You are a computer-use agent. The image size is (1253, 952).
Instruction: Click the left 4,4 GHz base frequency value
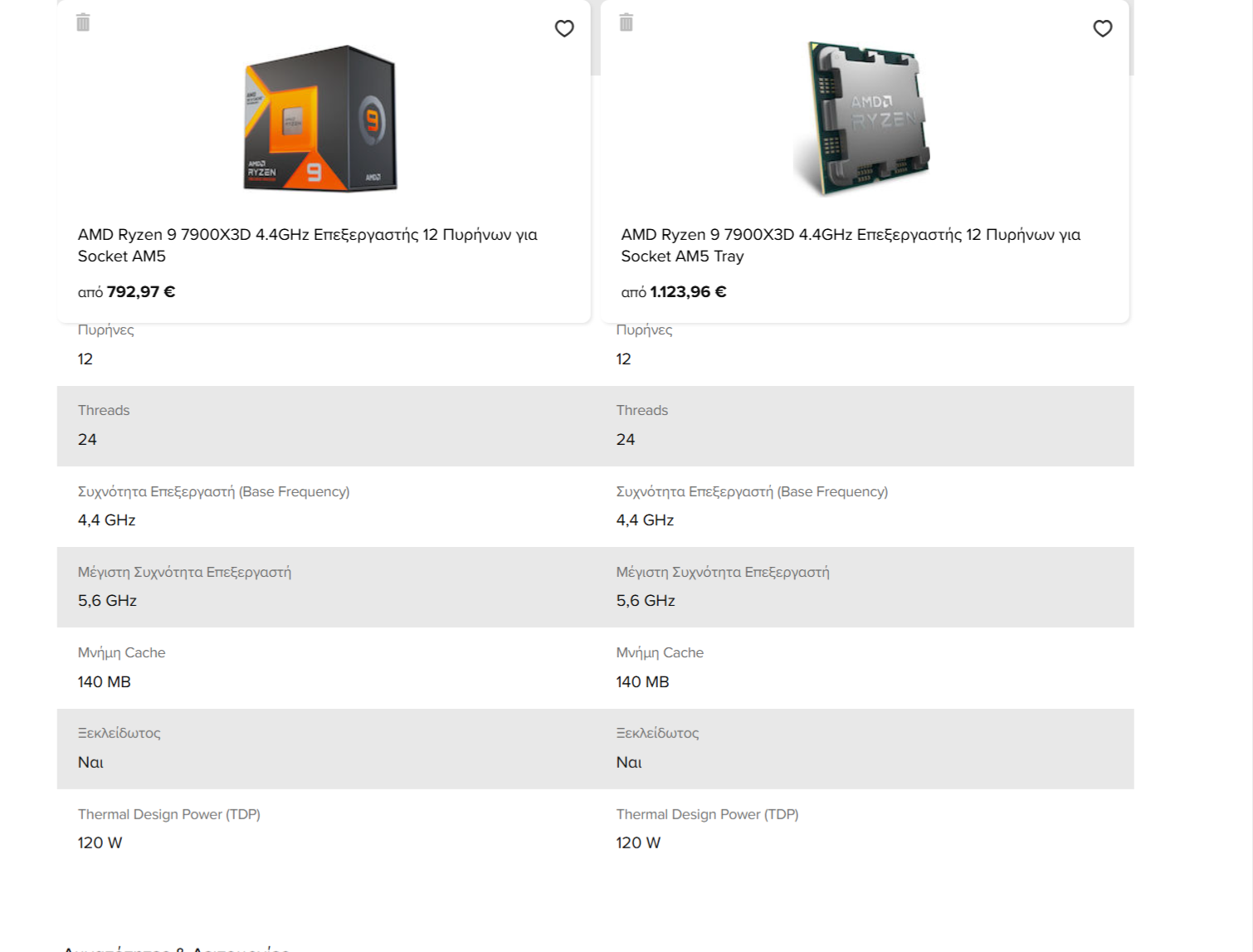coord(106,520)
